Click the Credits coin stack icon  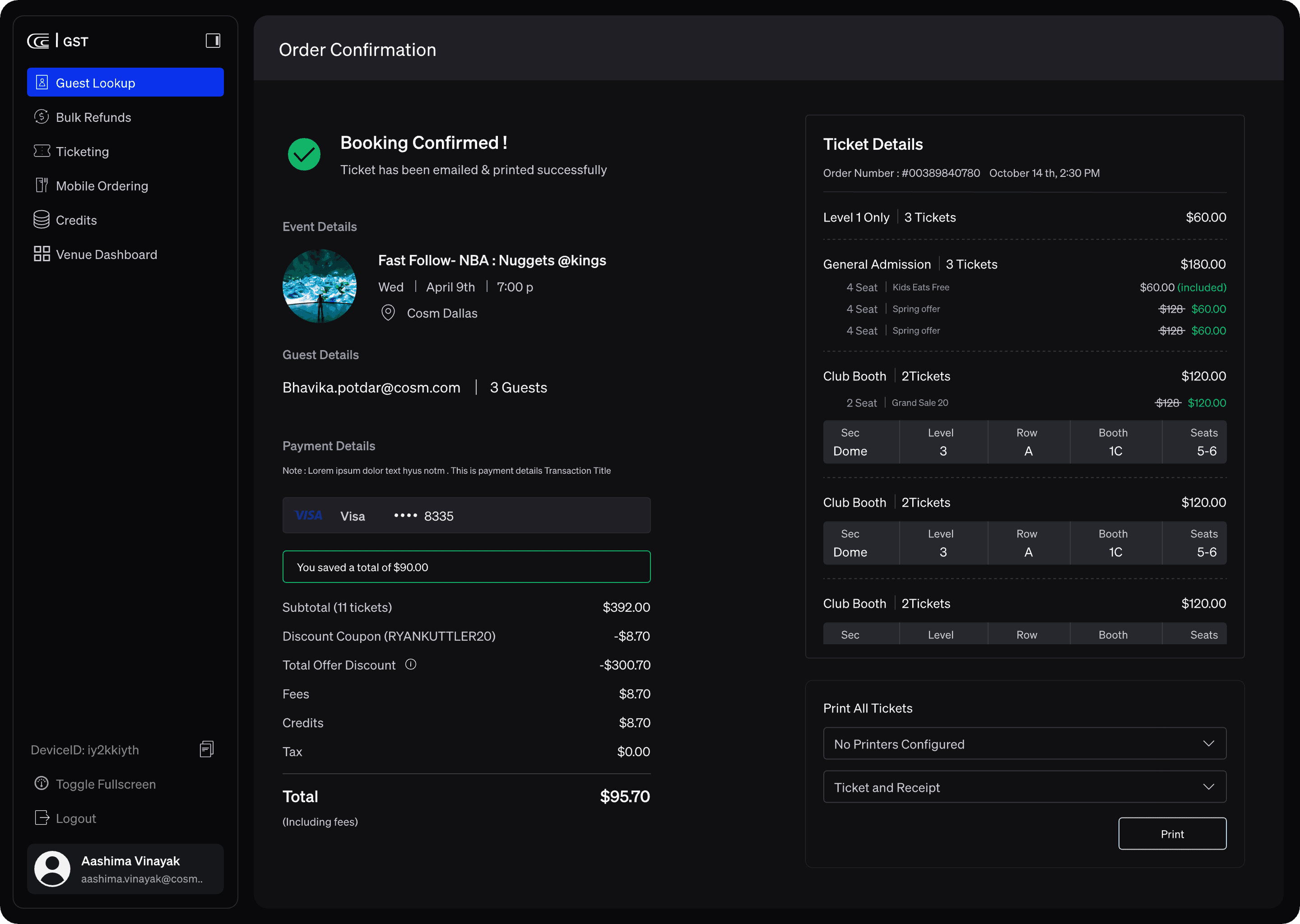42,220
